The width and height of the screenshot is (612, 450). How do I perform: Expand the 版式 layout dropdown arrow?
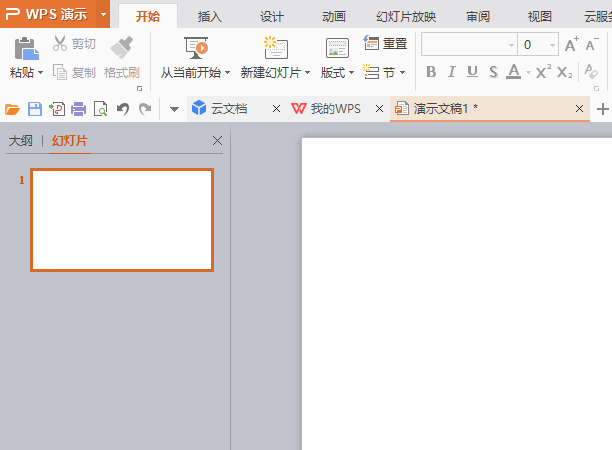pos(352,73)
